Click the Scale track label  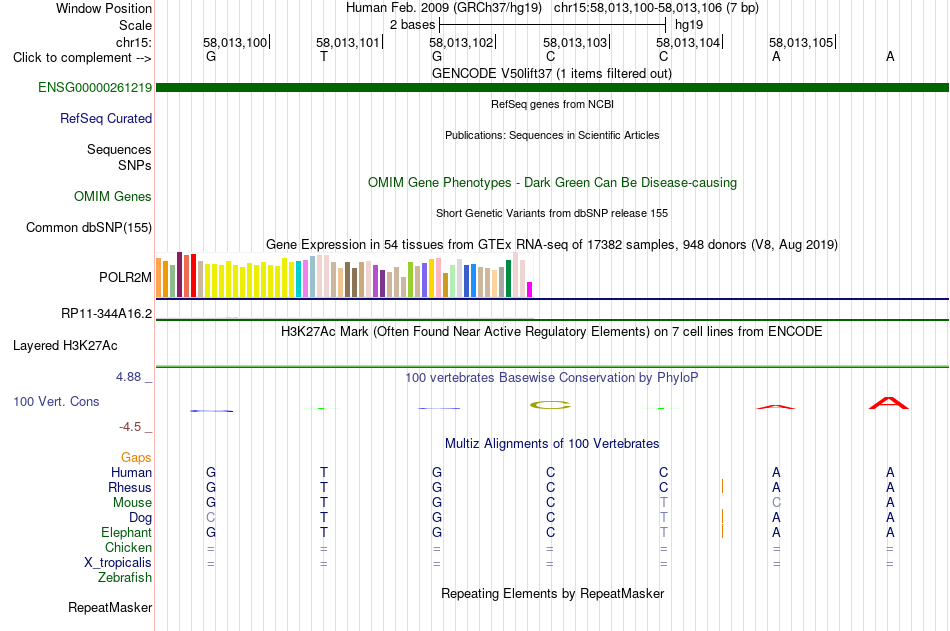pyautogui.click(x=135, y=25)
